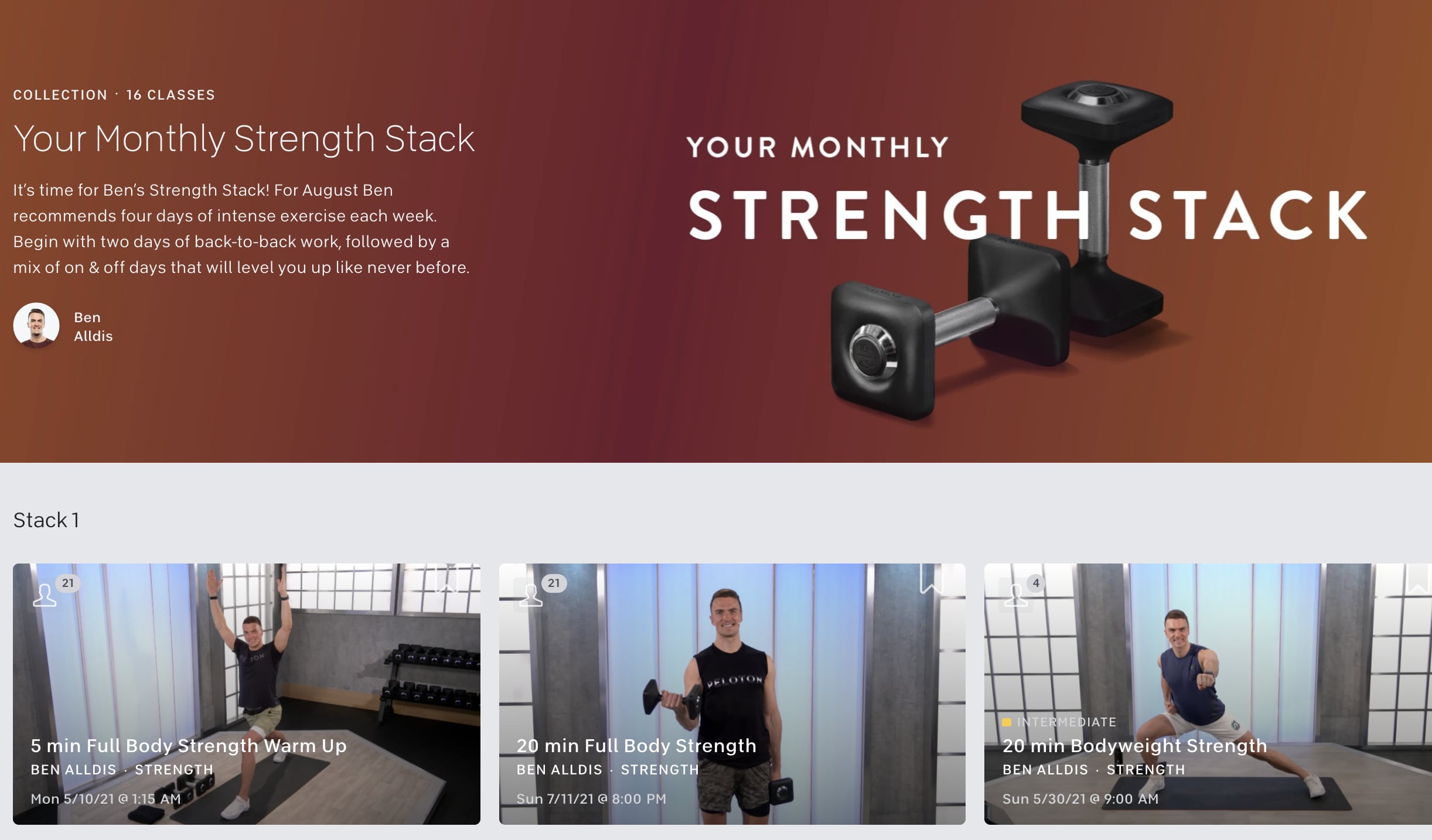The image size is (1432, 840).
Task: Bookmark the 20 min Full Body Strength class
Action: point(931,579)
